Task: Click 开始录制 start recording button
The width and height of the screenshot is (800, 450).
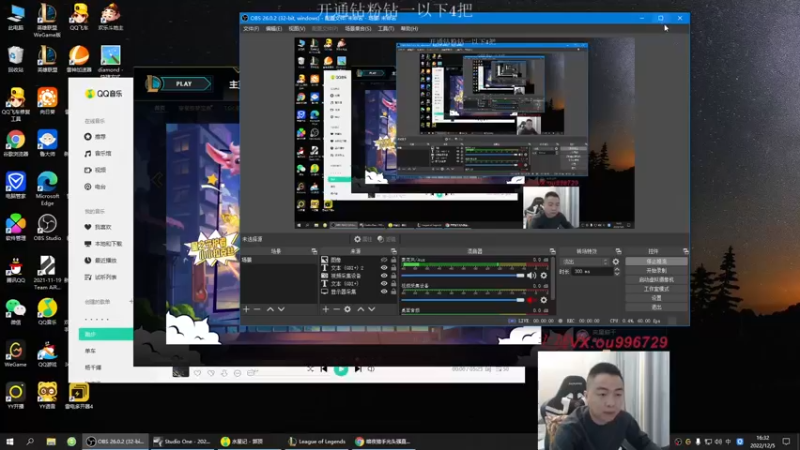Action: (x=656, y=270)
